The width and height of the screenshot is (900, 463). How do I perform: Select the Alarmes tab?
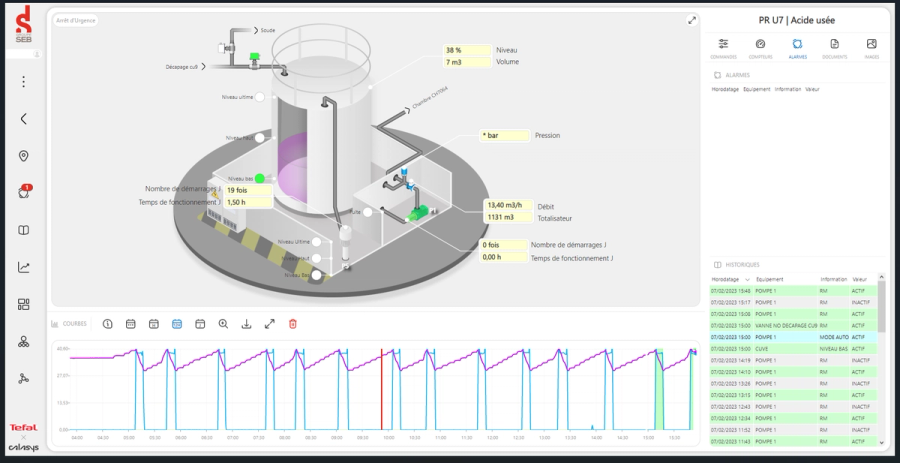click(x=797, y=48)
